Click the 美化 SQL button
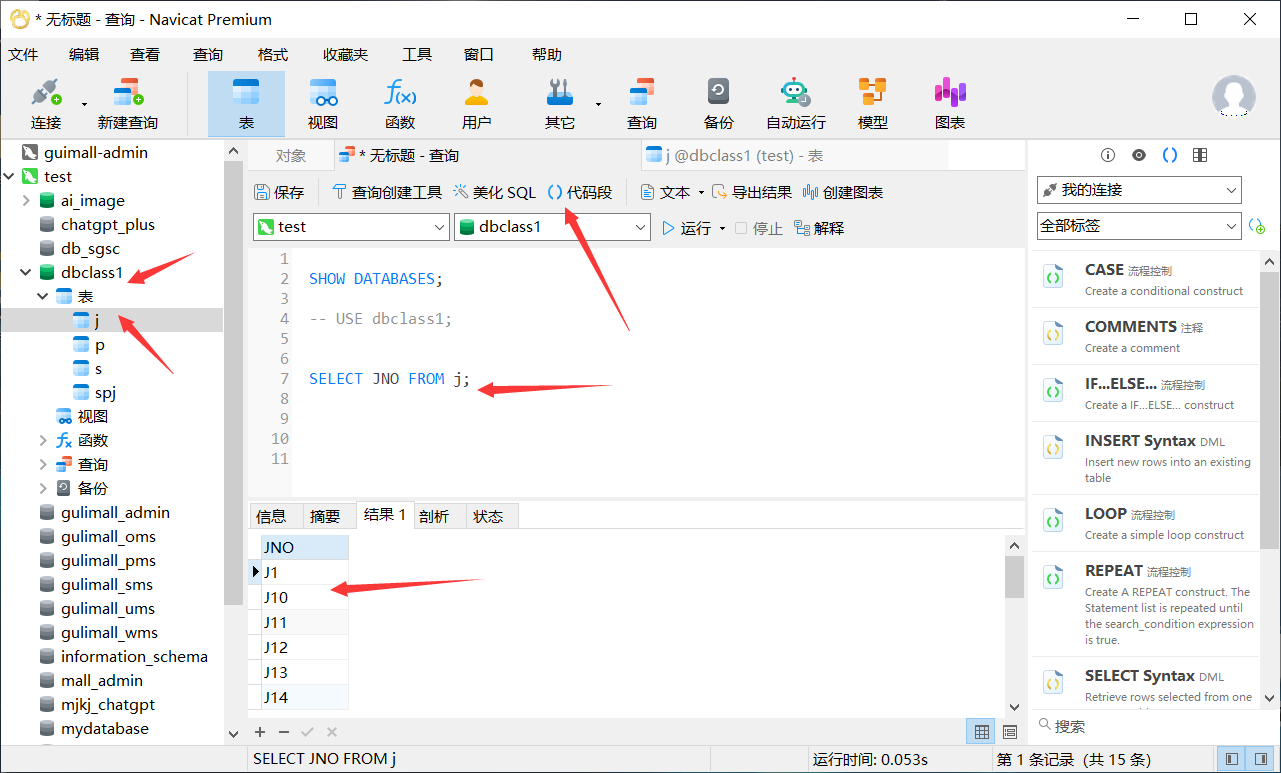 494,192
